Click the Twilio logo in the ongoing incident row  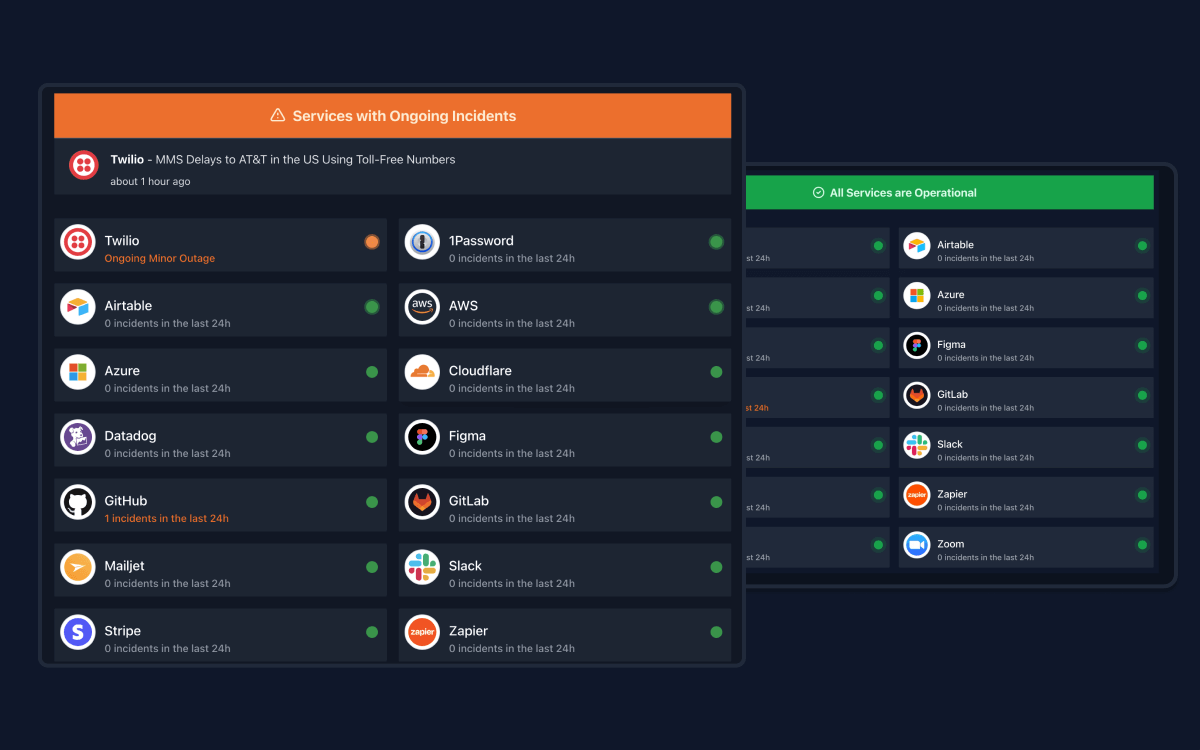[84, 165]
